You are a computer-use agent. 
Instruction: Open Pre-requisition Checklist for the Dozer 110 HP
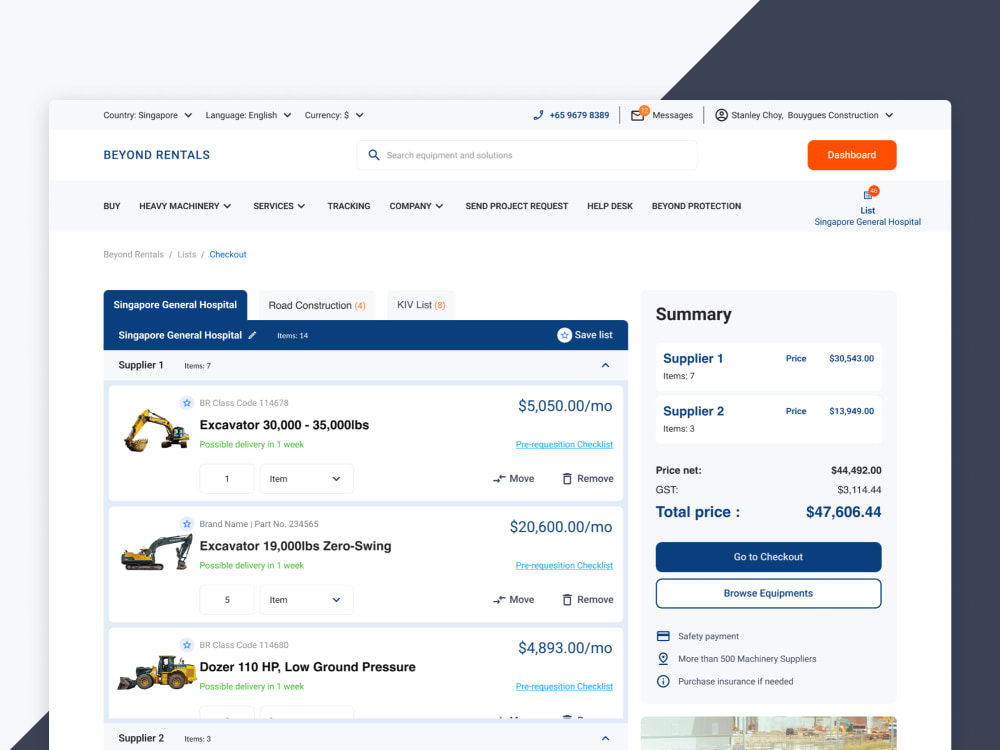tap(564, 686)
